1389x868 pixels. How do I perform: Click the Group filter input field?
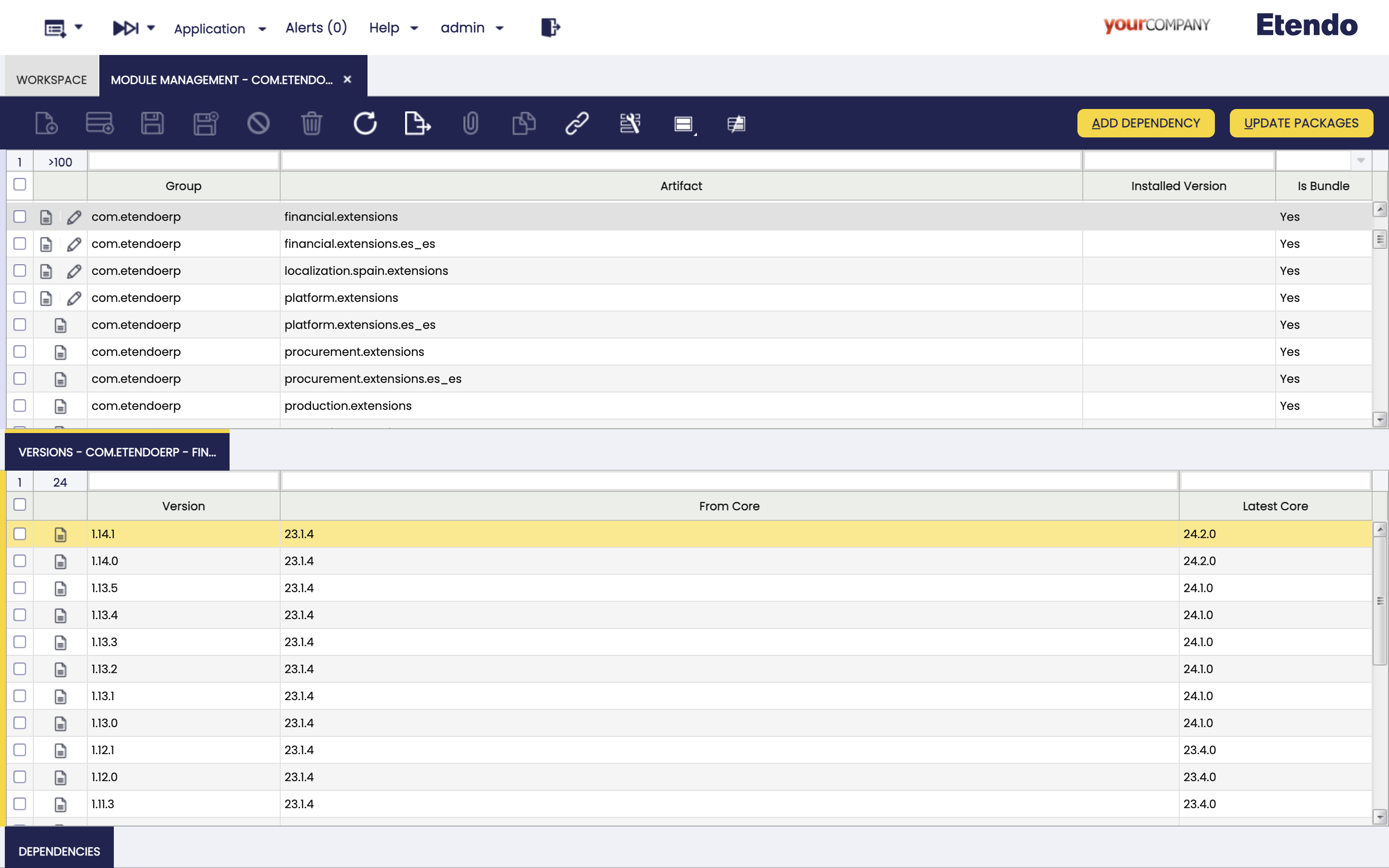click(184, 161)
